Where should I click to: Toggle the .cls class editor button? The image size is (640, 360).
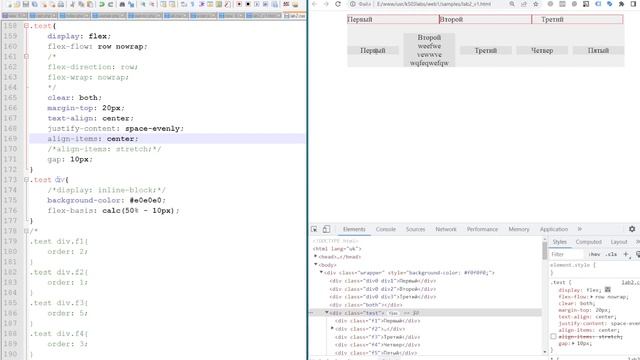[611, 254]
